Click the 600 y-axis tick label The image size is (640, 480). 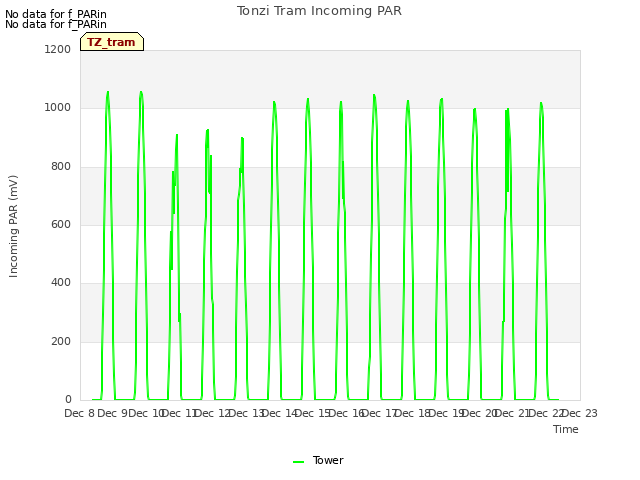click(x=61, y=224)
